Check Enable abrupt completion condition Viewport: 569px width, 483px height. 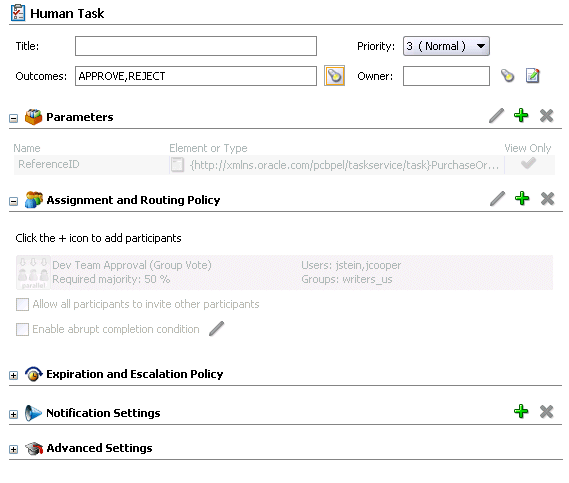click(x=22, y=329)
